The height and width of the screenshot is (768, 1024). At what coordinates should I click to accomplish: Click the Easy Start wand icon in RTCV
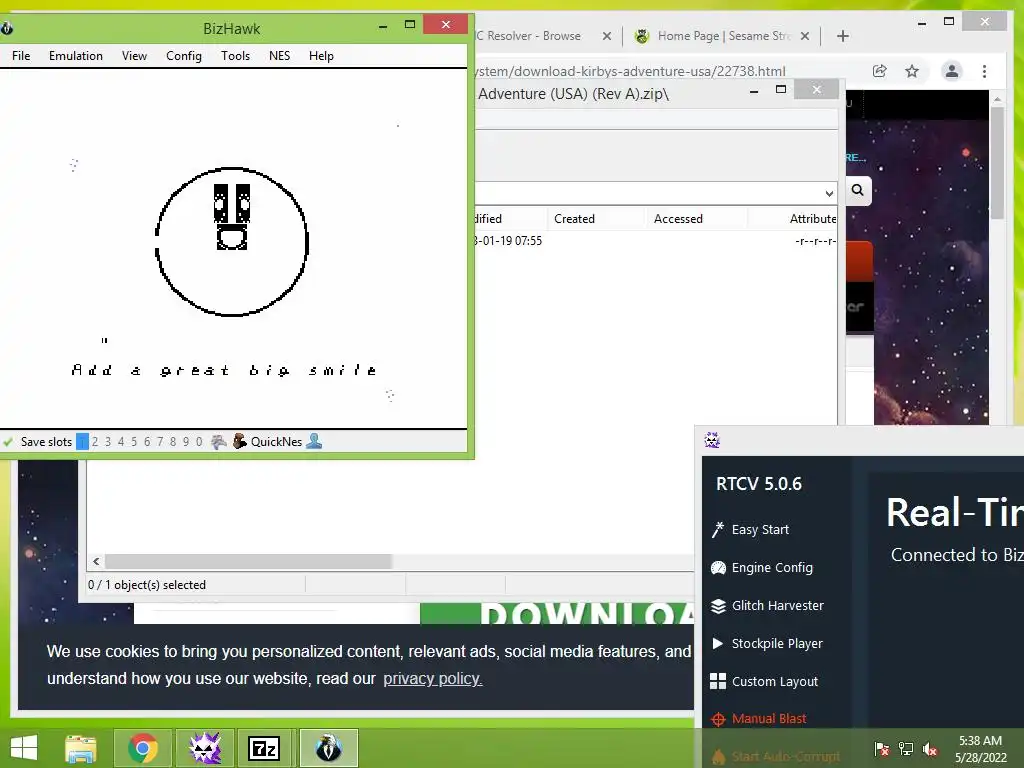[x=718, y=530]
